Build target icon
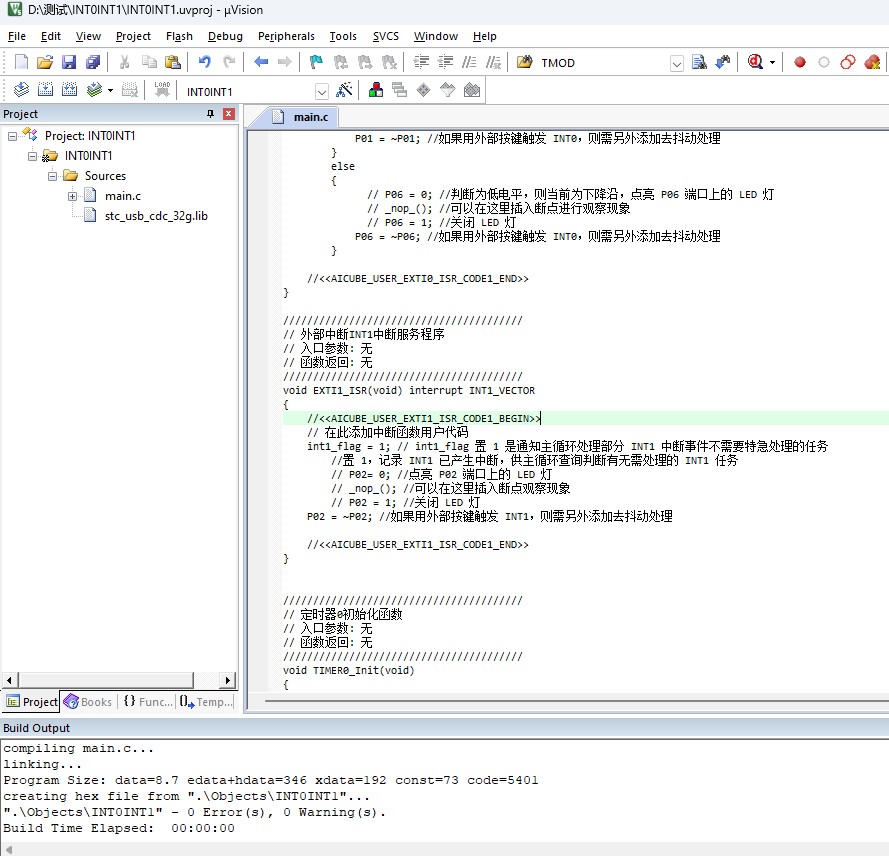This screenshot has width=889, height=856. click(x=45, y=90)
